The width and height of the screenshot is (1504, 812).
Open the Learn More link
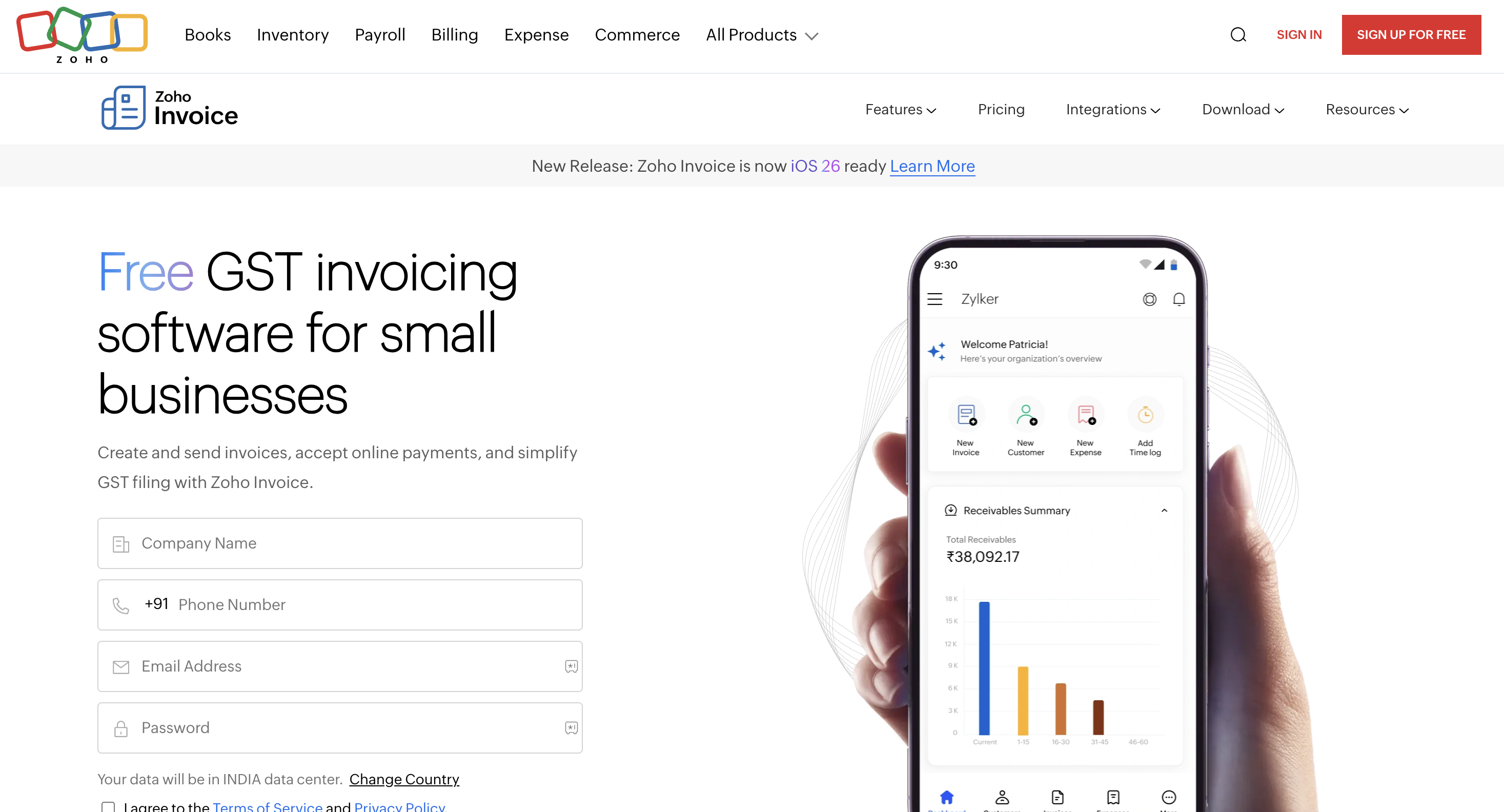point(932,167)
